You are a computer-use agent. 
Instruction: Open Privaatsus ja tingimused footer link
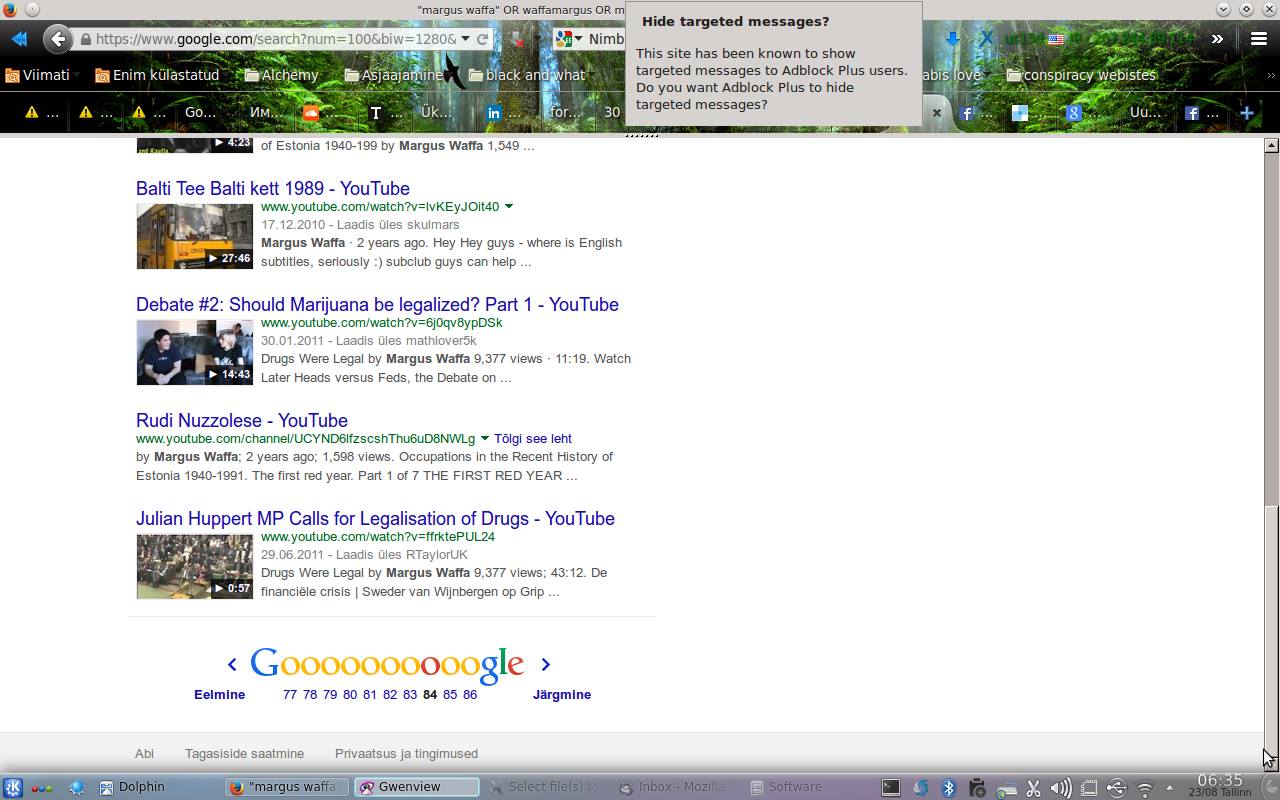[406, 754]
